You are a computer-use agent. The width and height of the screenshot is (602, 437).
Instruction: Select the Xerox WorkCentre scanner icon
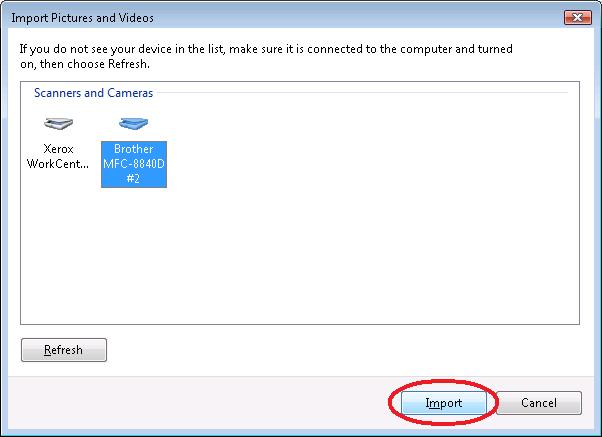[58, 123]
